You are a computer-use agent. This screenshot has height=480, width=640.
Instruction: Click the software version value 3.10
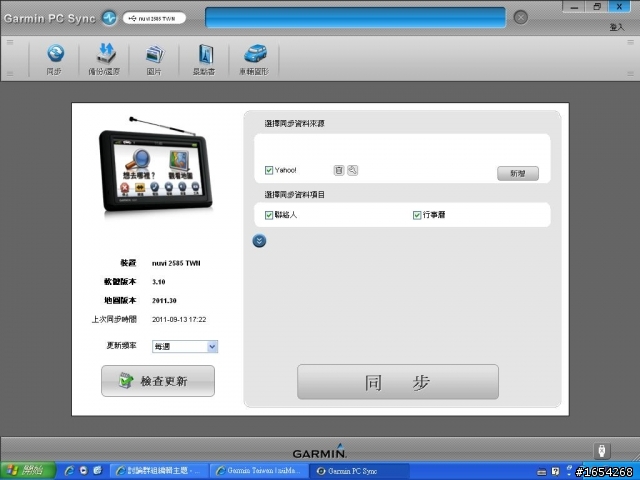(x=158, y=282)
